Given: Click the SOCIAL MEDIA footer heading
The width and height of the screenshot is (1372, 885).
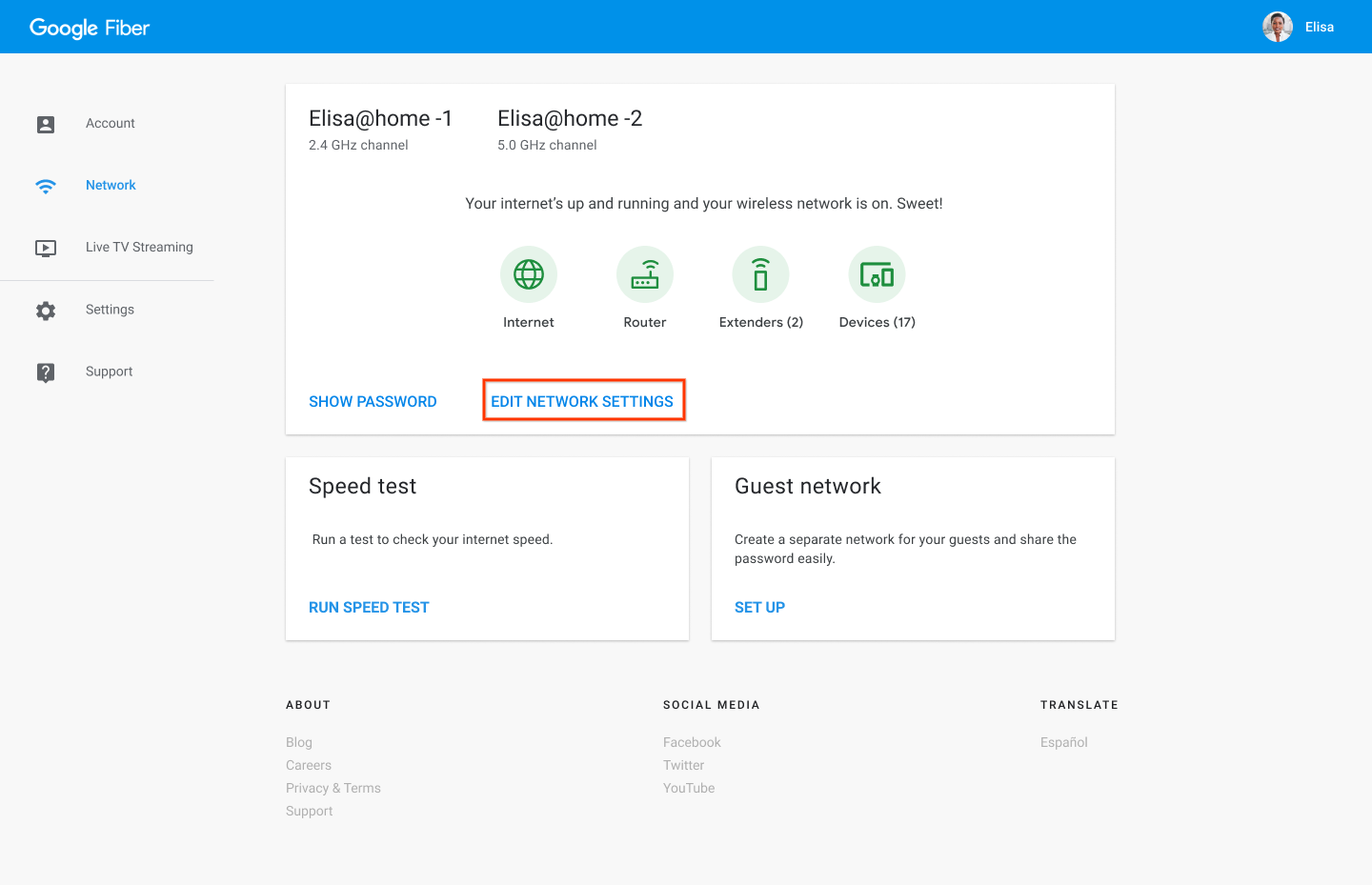Looking at the screenshot, I should point(712,705).
